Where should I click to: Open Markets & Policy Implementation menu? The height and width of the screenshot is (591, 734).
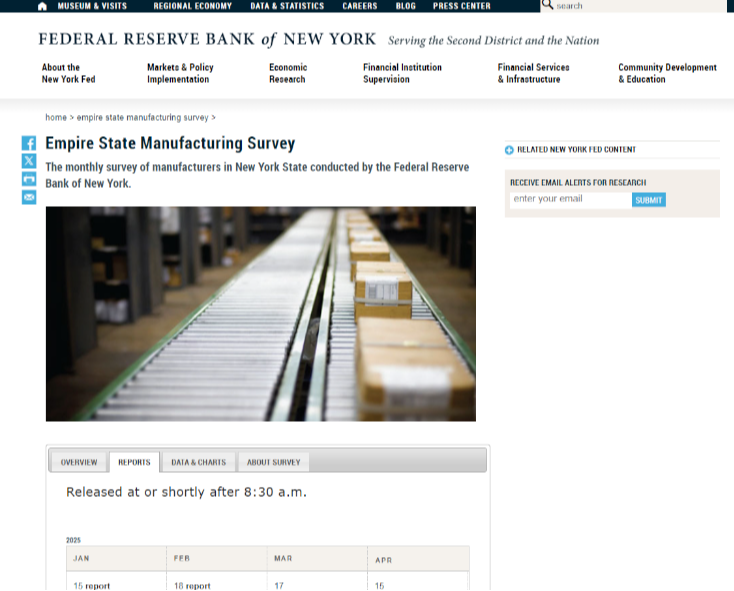[180, 73]
